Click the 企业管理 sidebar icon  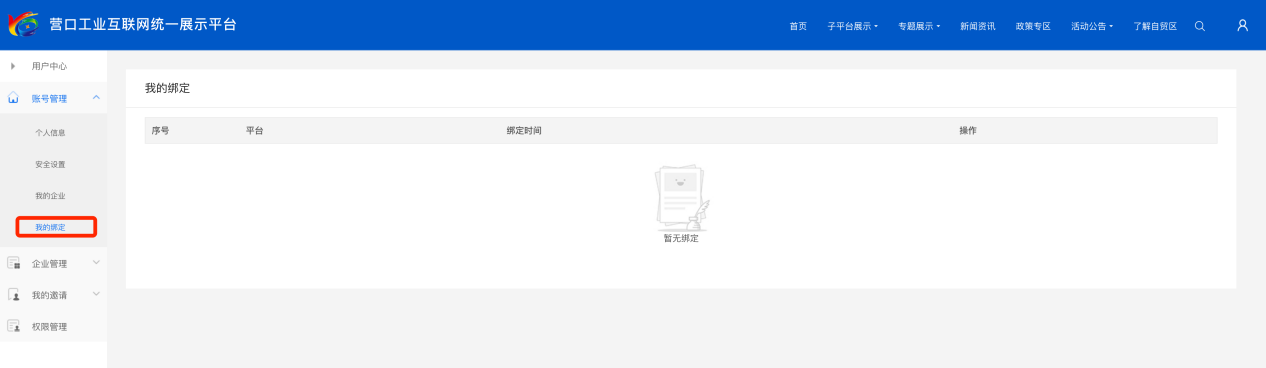coord(14,263)
